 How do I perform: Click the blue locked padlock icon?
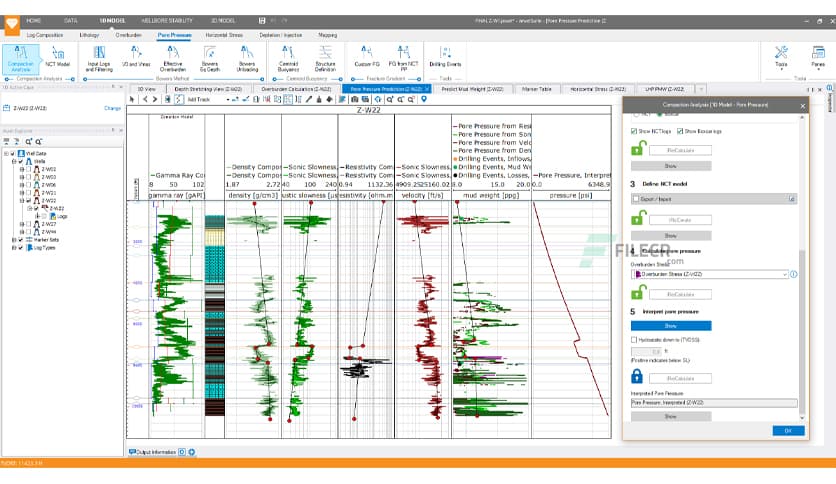click(x=636, y=377)
